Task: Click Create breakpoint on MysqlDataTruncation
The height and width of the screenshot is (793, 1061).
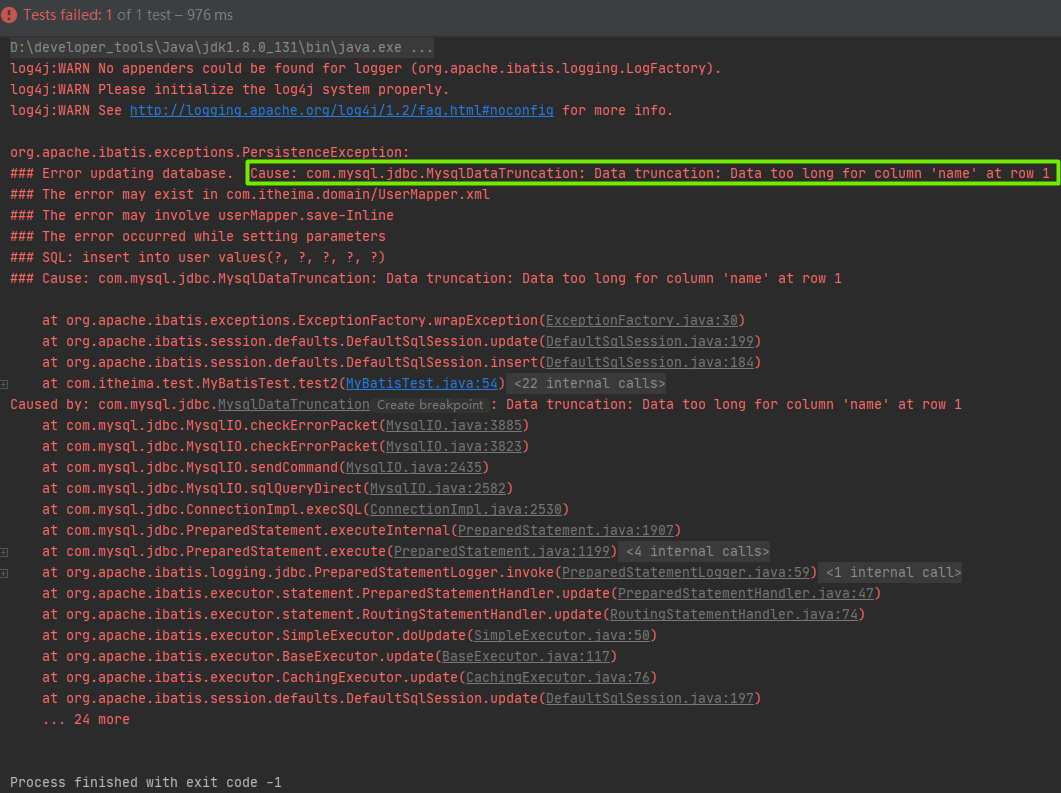Action: [x=430, y=405]
